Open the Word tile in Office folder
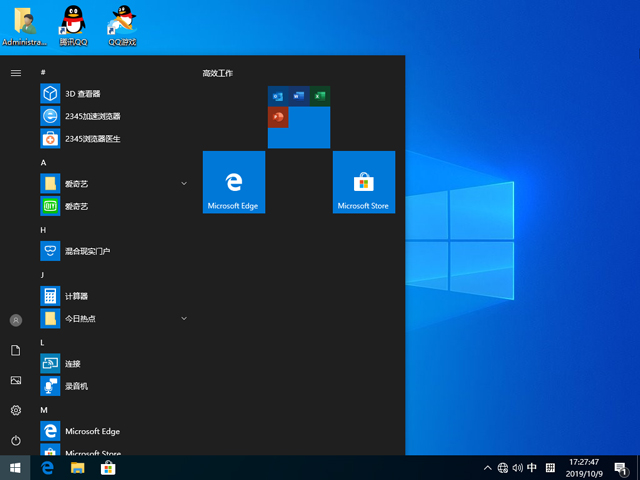 pyautogui.click(x=299, y=96)
